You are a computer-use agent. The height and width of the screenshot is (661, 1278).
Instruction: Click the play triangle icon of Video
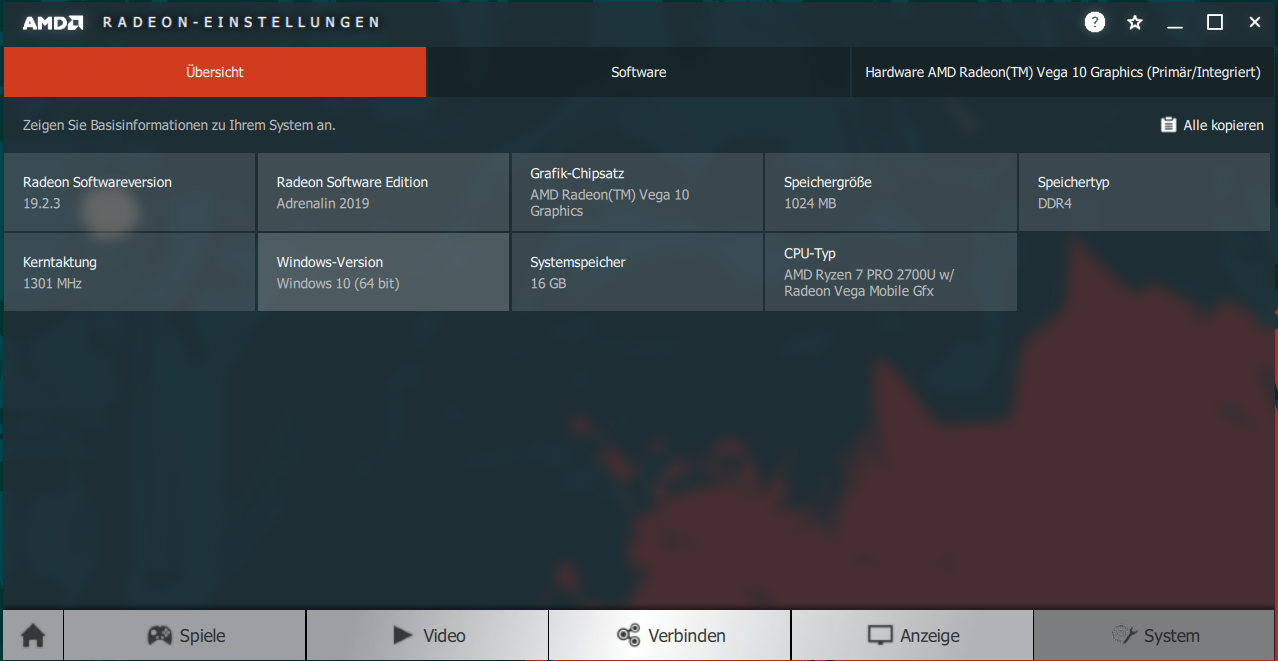pos(402,635)
